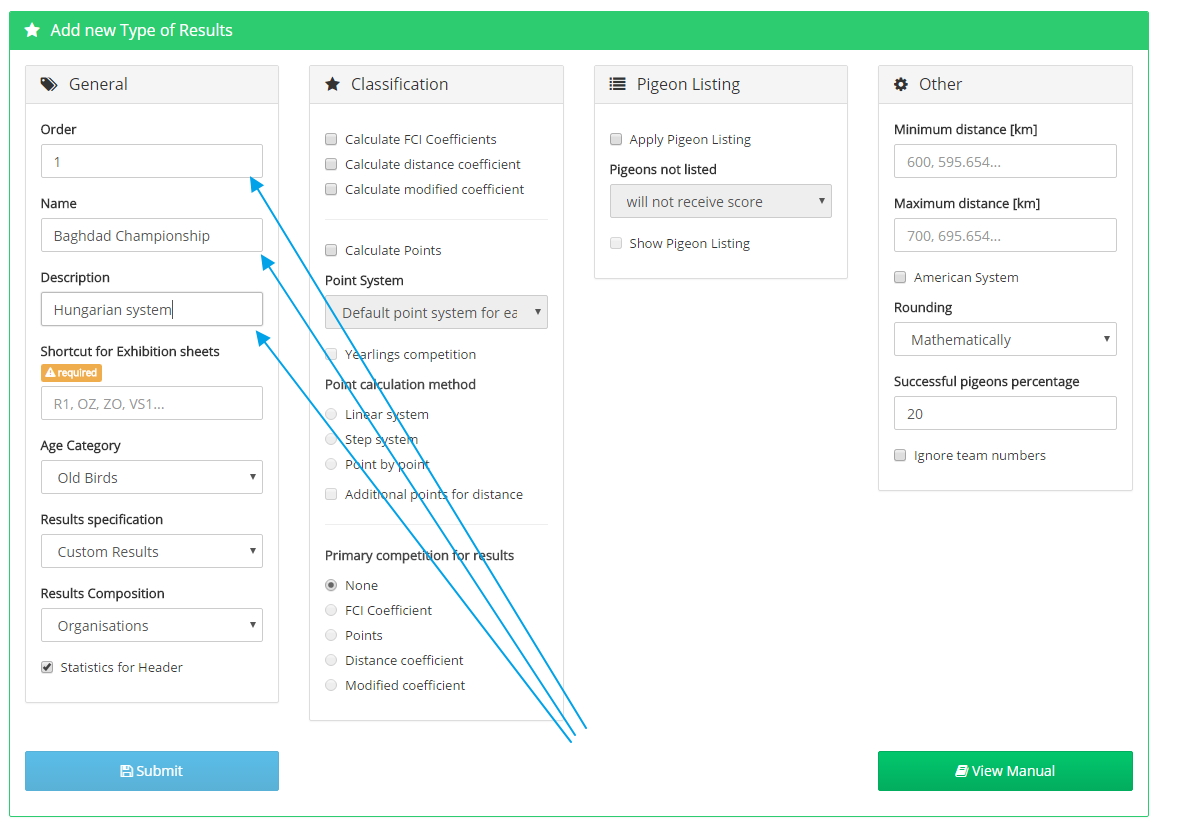The image size is (1182, 825).
Task: Open the Results Composition dropdown
Action: point(152,626)
